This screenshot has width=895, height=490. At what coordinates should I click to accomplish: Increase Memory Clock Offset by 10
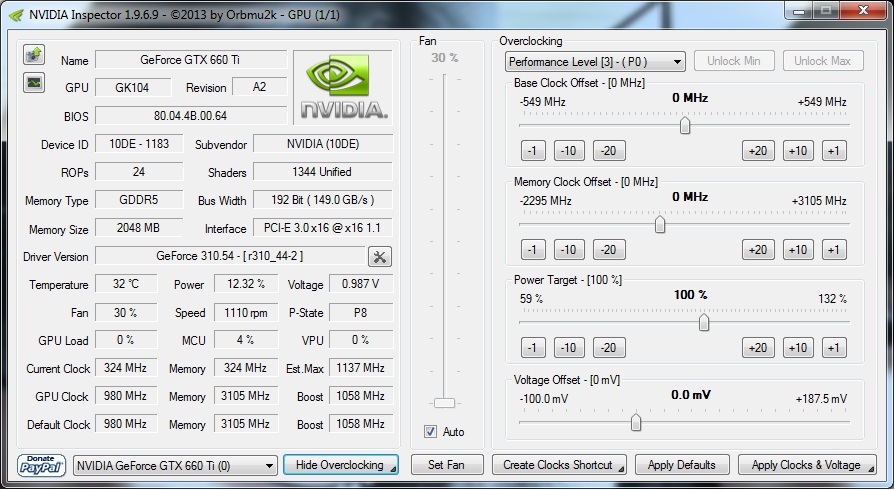click(798, 250)
